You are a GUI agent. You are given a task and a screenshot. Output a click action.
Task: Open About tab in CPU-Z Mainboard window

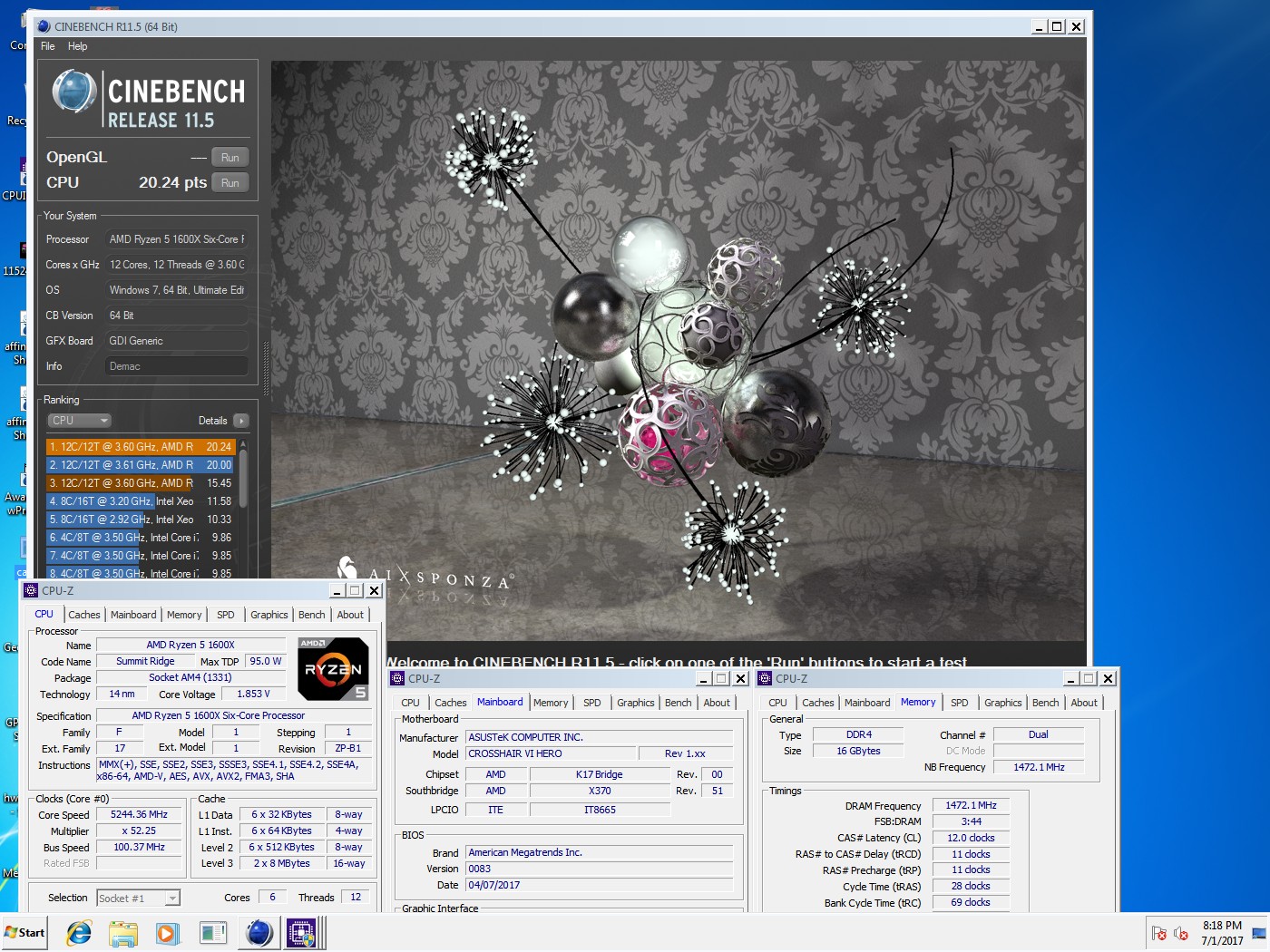pos(717,703)
